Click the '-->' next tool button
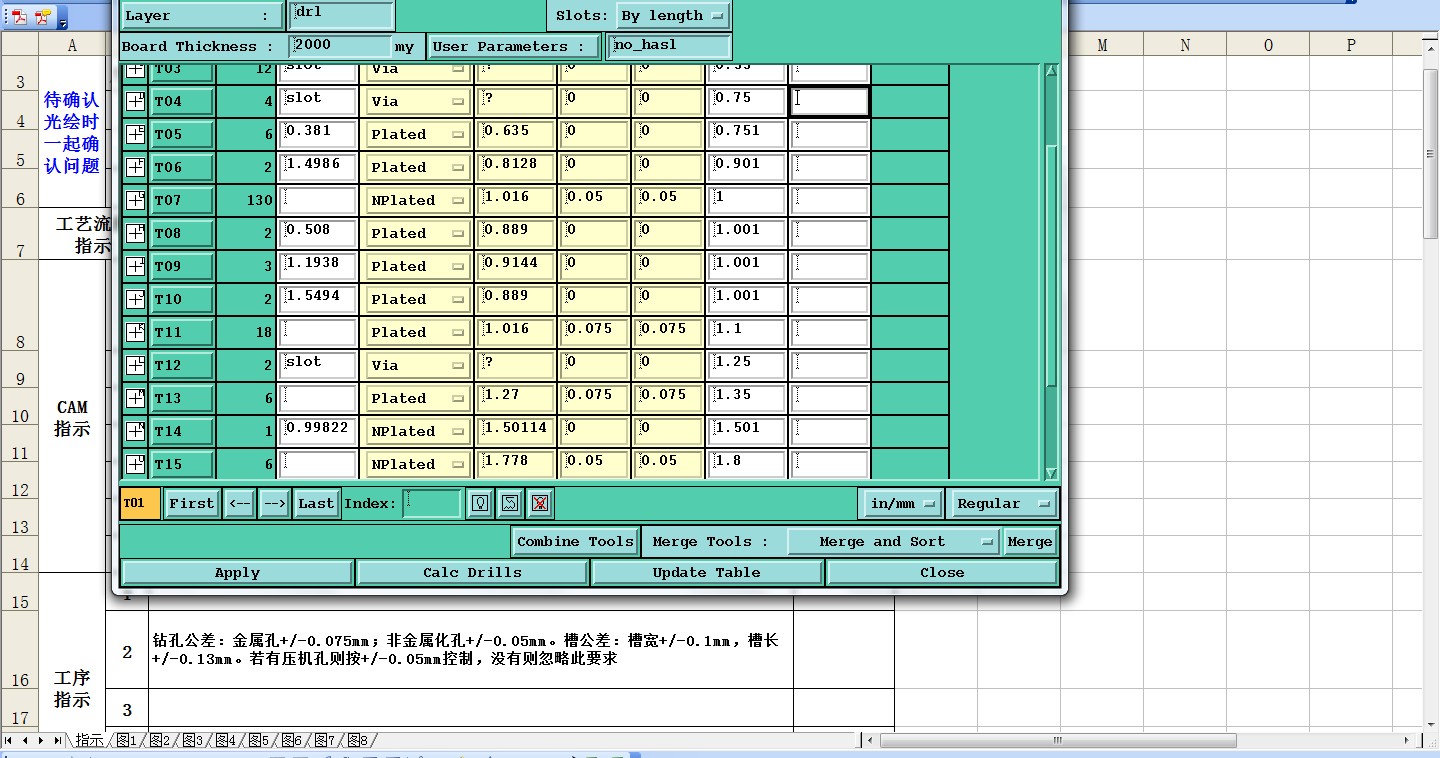 point(274,503)
